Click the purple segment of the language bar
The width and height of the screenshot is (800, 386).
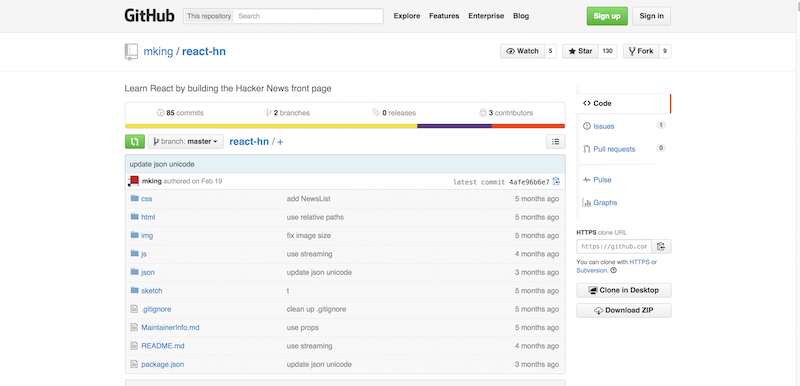coord(455,126)
